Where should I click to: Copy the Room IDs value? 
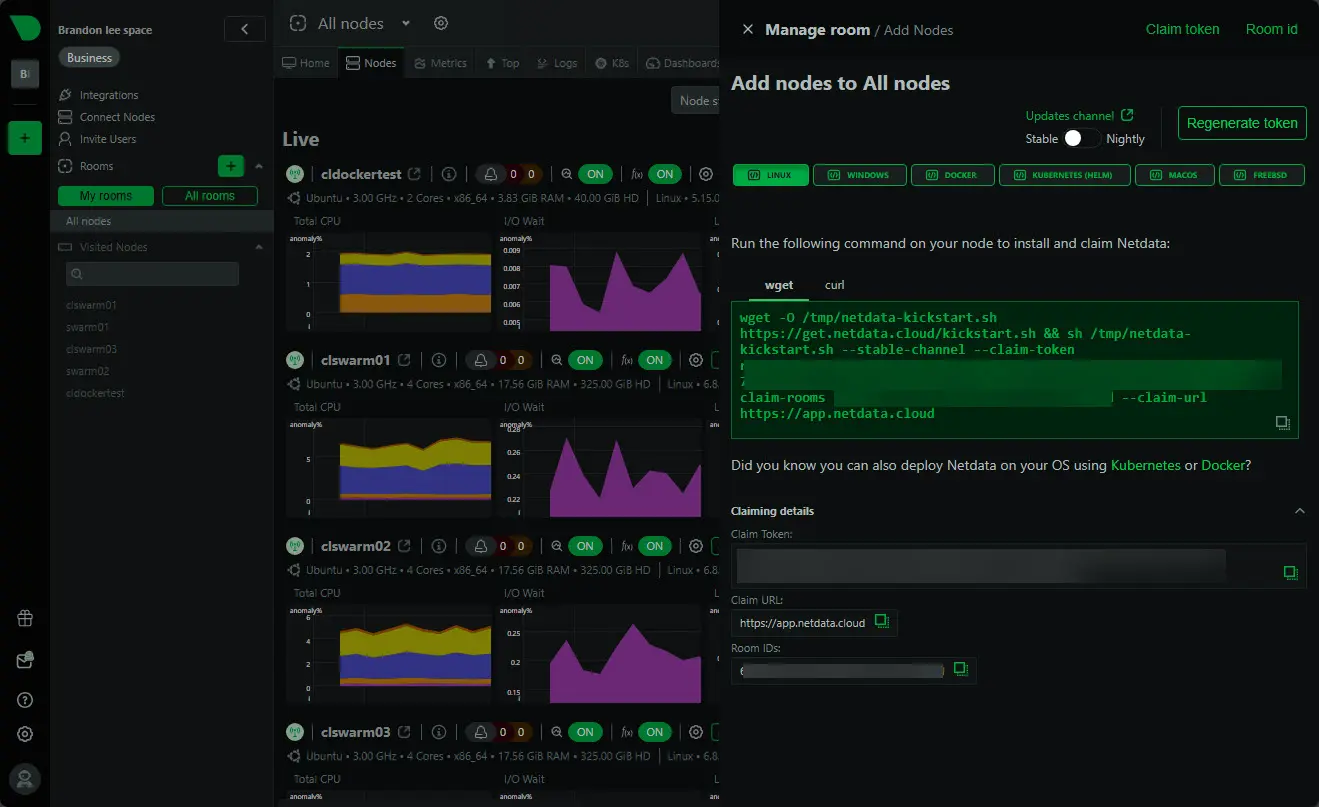coord(960,668)
